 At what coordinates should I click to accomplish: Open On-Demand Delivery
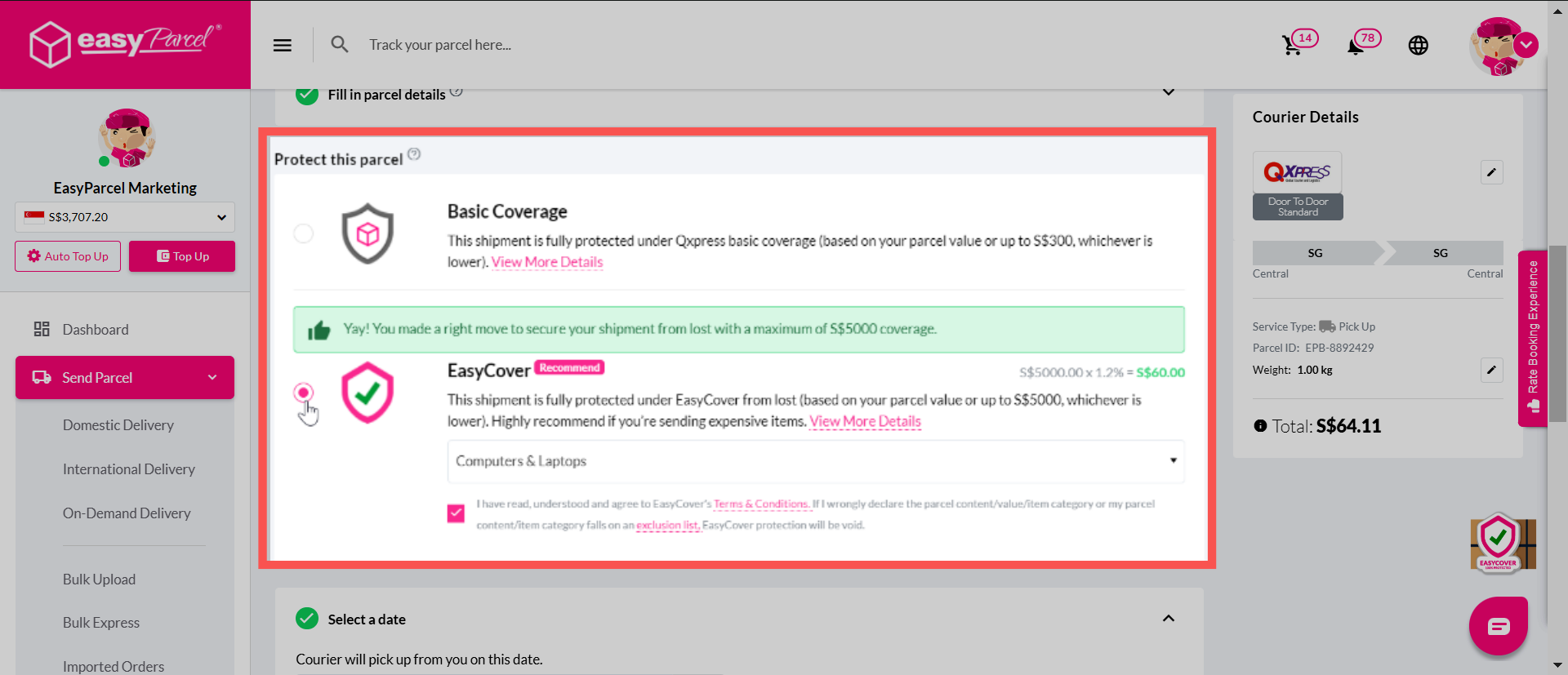point(127,513)
